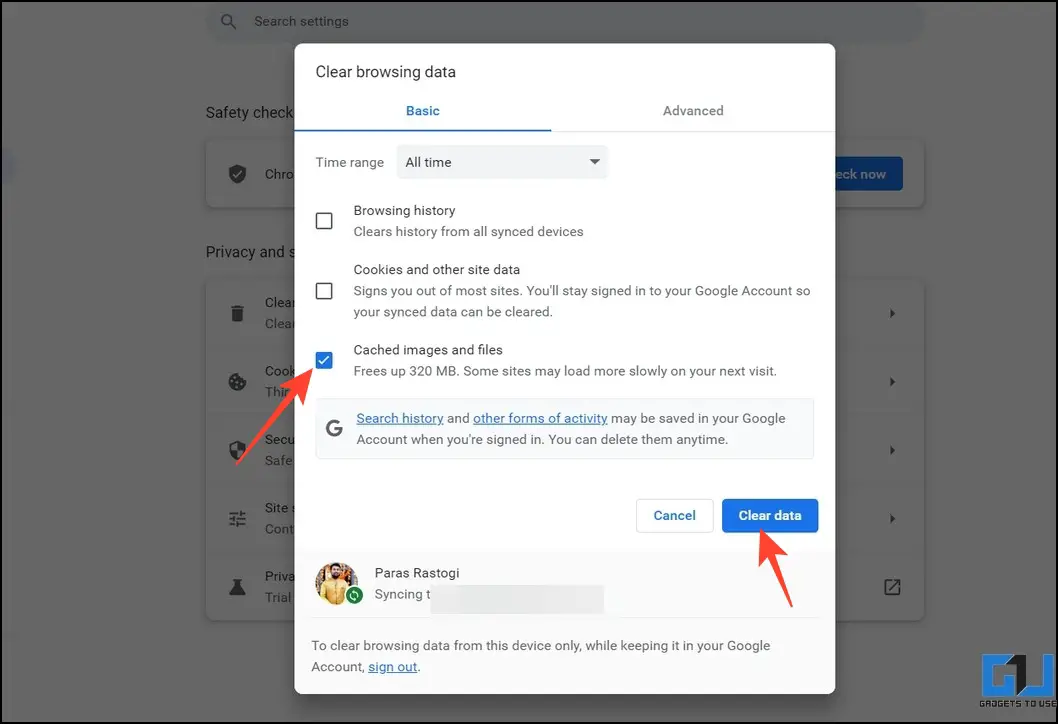
Task: Open Privacy Sandbox external link icon
Action: click(x=892, y=587)
